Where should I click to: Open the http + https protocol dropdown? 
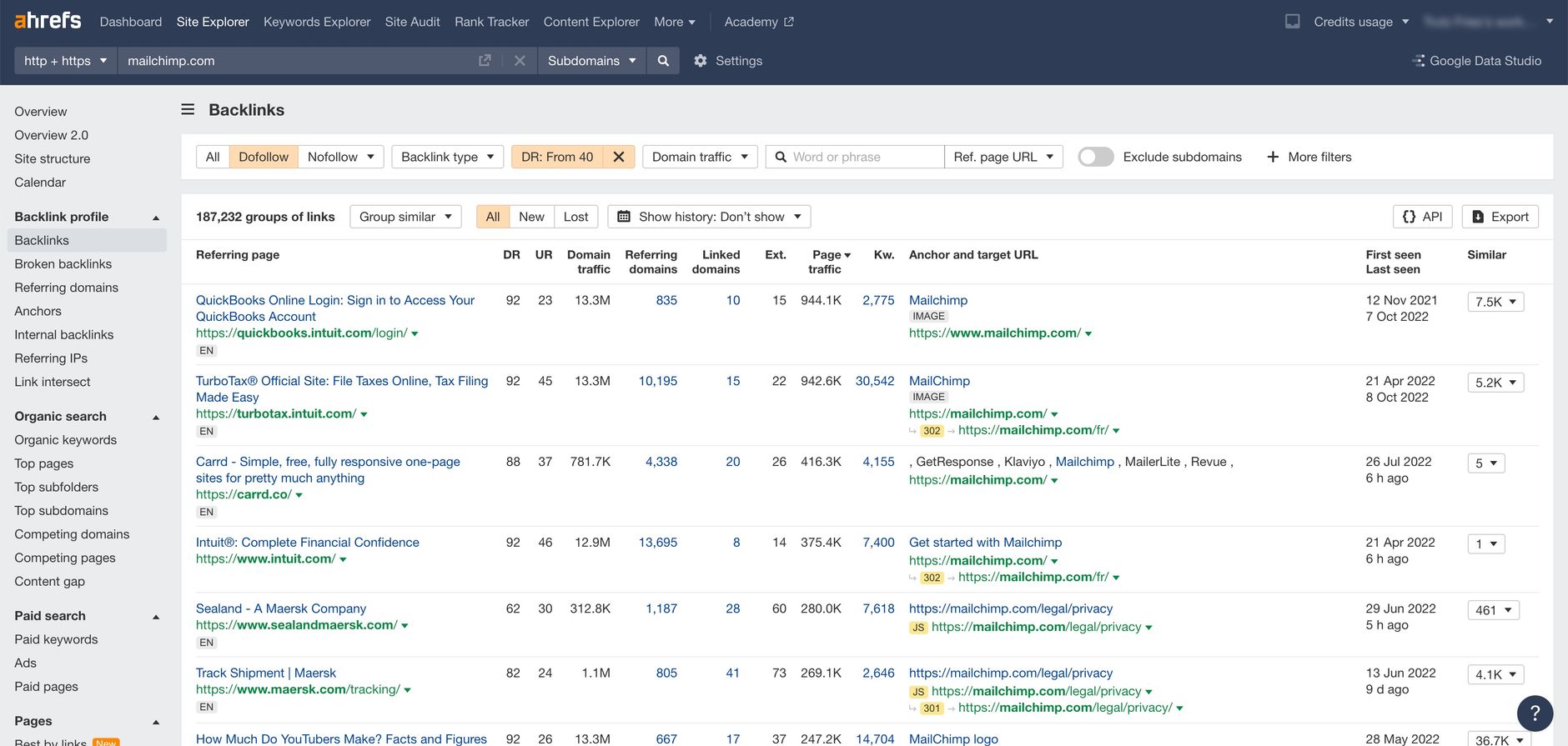tap(65, 61)
